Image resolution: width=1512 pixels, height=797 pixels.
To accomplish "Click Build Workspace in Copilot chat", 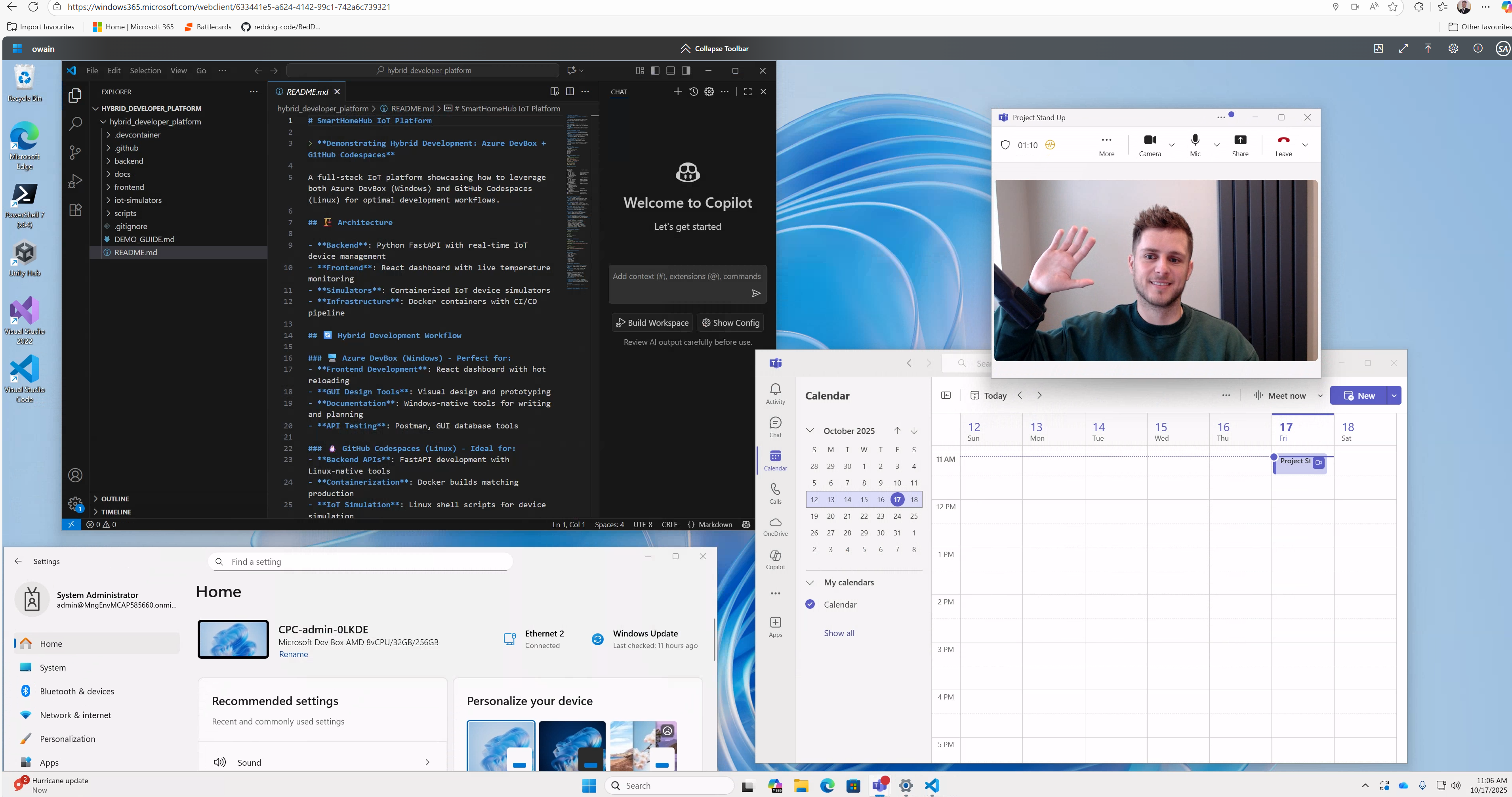I will click(x=652, y=323).
